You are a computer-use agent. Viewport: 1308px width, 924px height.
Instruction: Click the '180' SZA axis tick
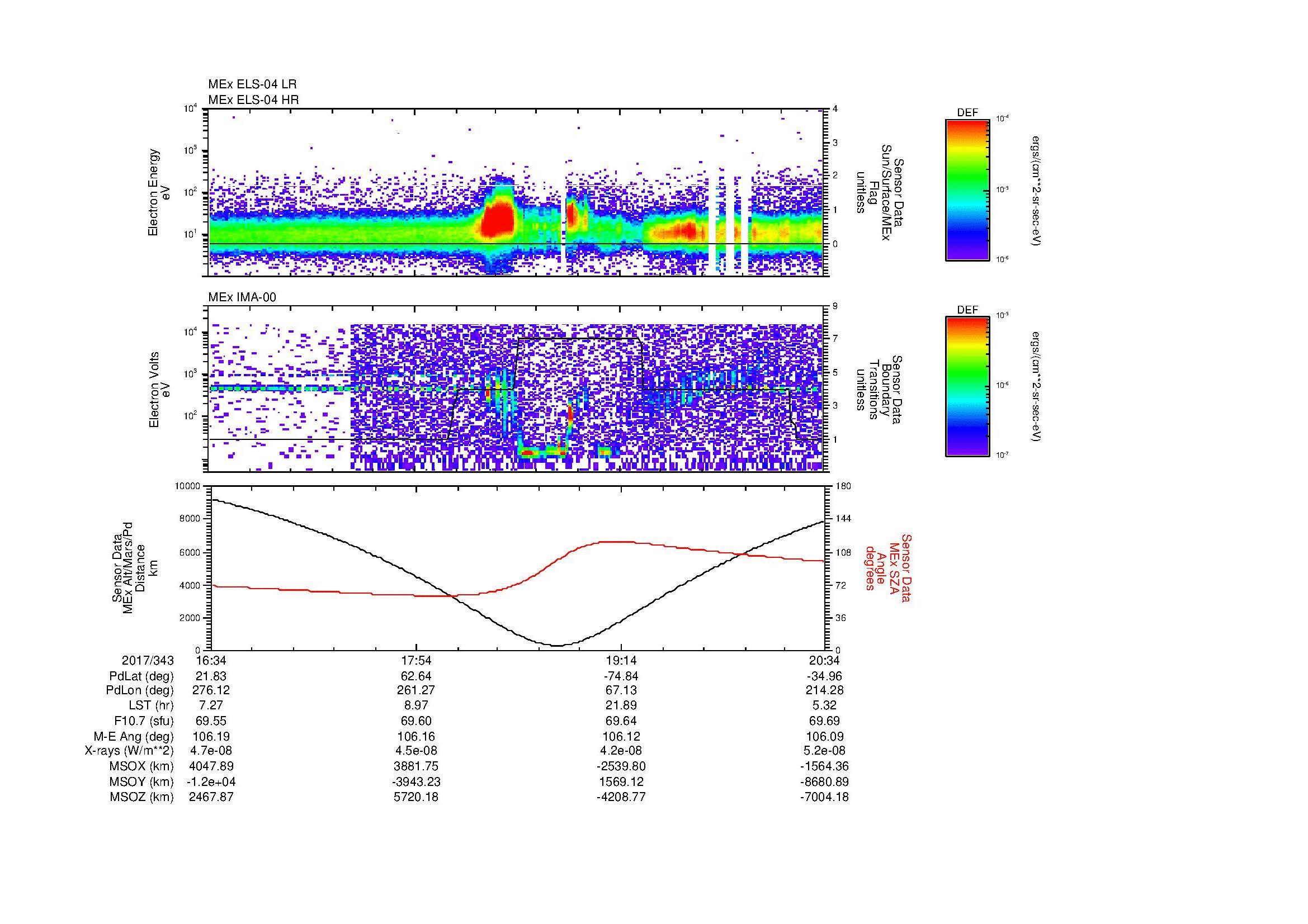(844, 486)
